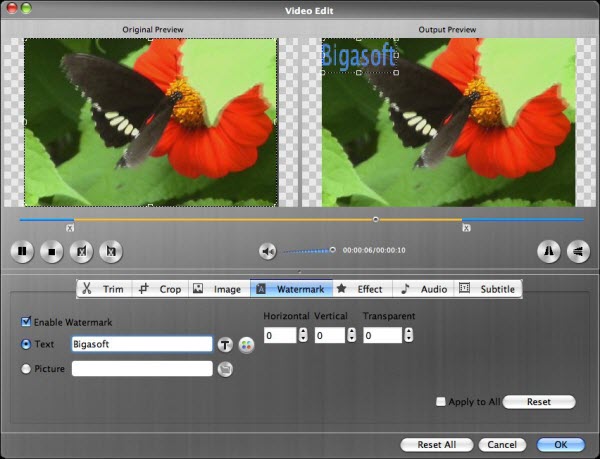Click the Transparent value field
The height and width of the screenshot is (459, 600).
(382, 335)
